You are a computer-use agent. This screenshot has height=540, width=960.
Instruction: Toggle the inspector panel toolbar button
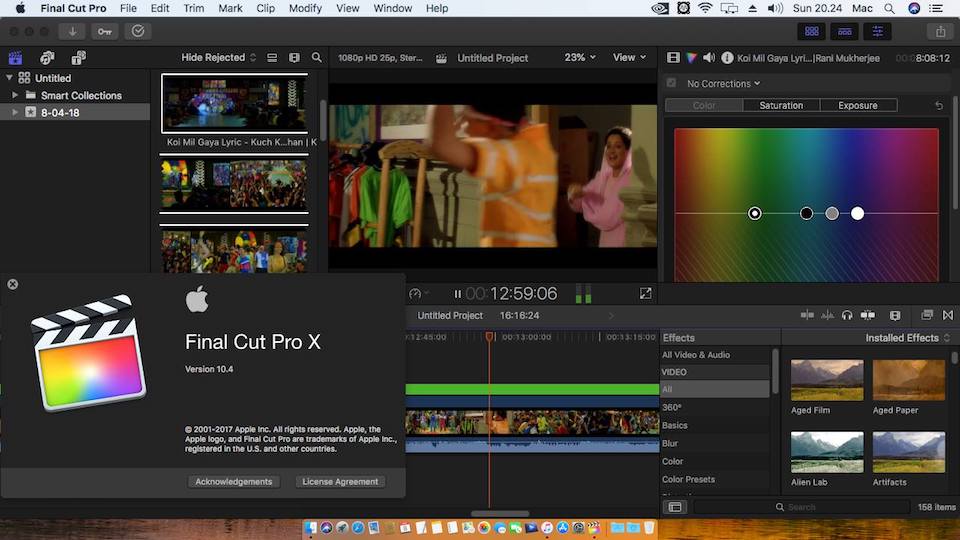click(877, 31)
